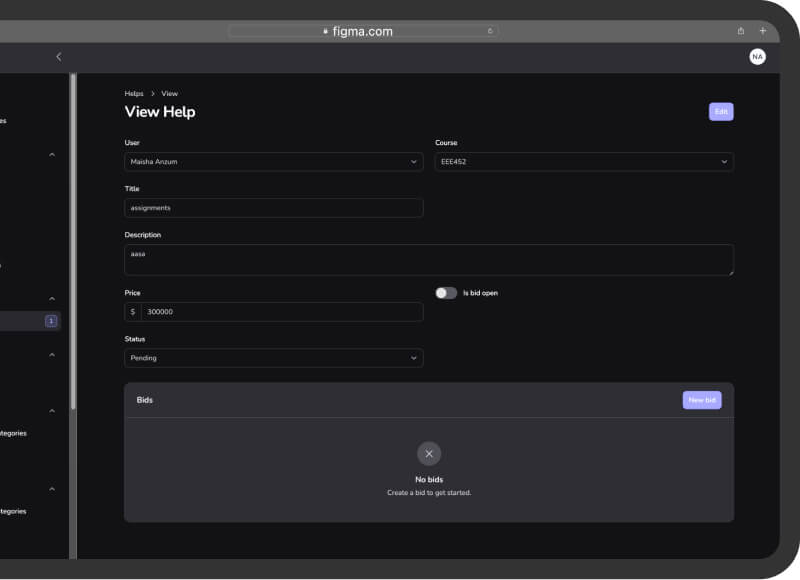Click the badge showing 1 in sidebar
Viewport: 800px width, 580px height.
[51, 321]
